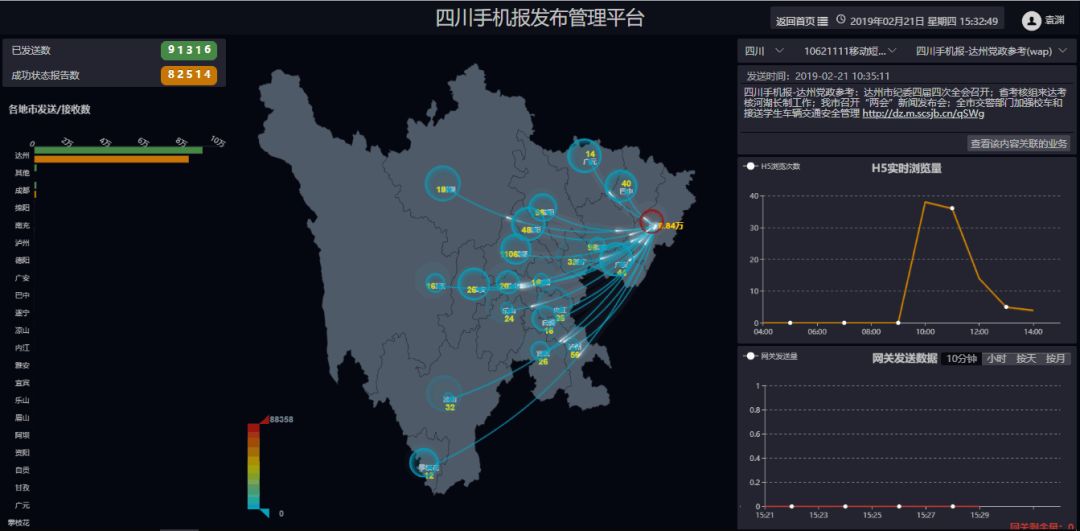Open the 四川 province dropdown
This screenshot has height=531, width=1080.
pyautogui.click(x=762, y=50)
